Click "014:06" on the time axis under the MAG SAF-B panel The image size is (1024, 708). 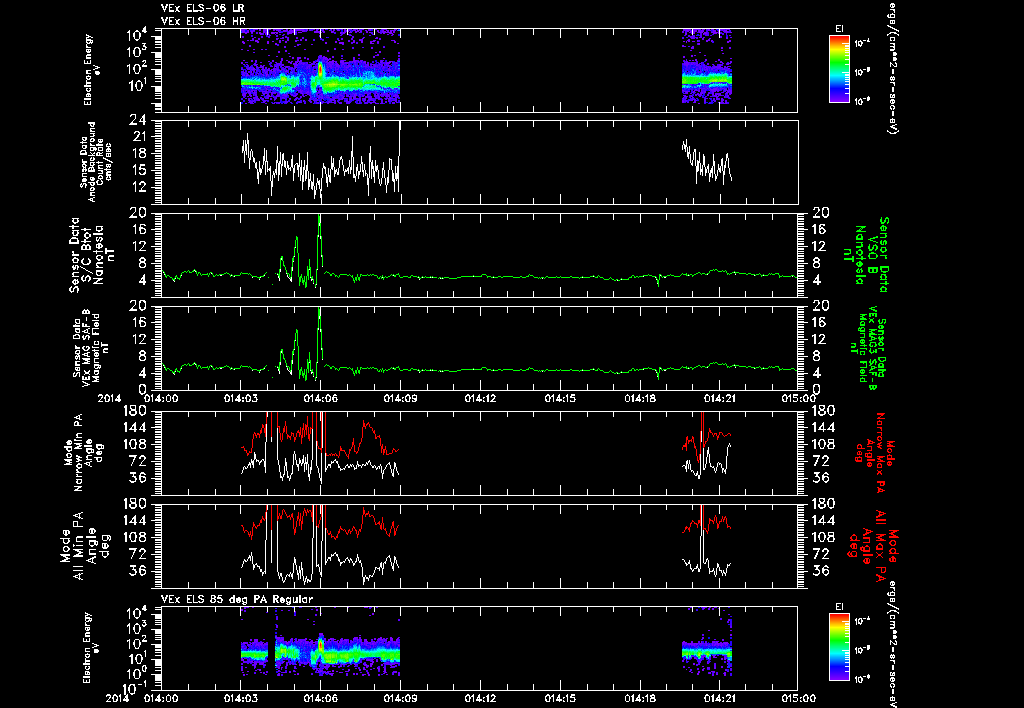coord(321,398)
